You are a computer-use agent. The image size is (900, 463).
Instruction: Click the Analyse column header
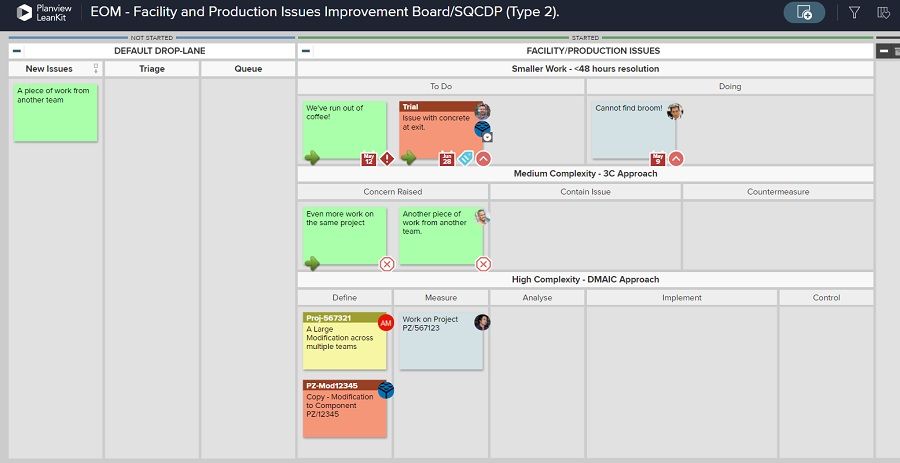point(537,298)
